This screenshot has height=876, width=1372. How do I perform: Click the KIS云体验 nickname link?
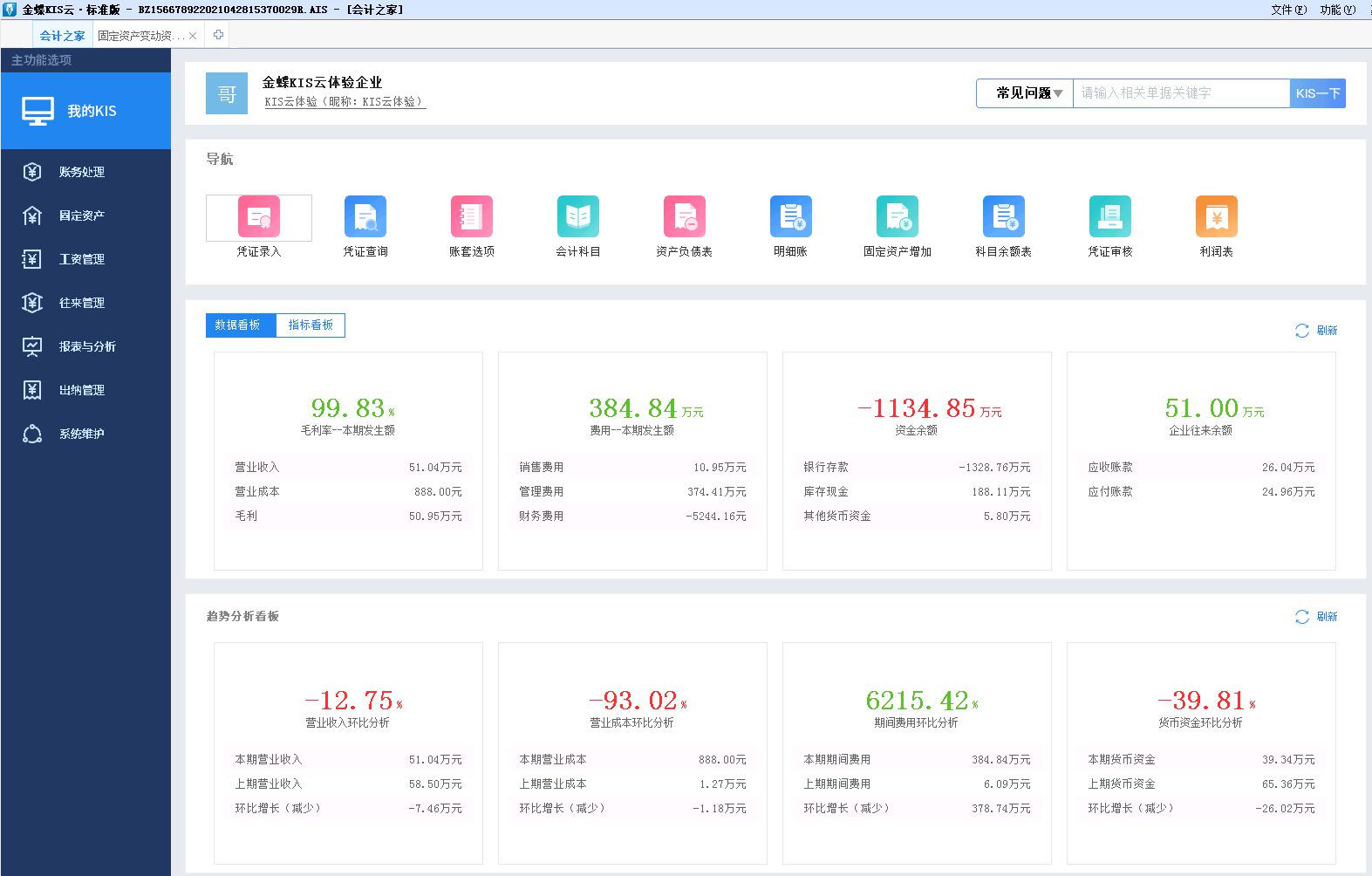[x=345, y=102]
